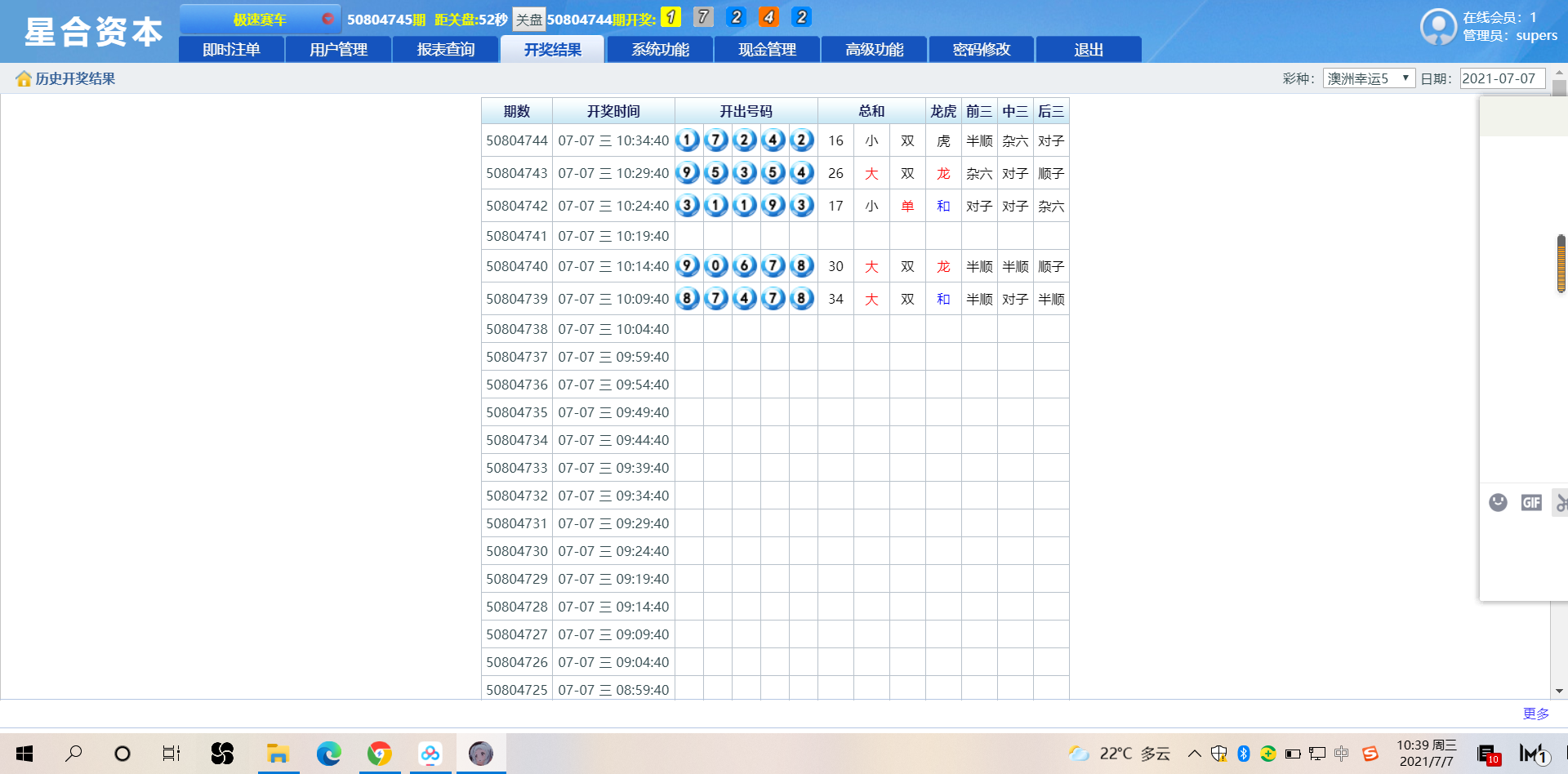Open Google Chrome from the taskbar
Screen dimensions: 1568x774
pyautogui.click(x=380, y=753)
